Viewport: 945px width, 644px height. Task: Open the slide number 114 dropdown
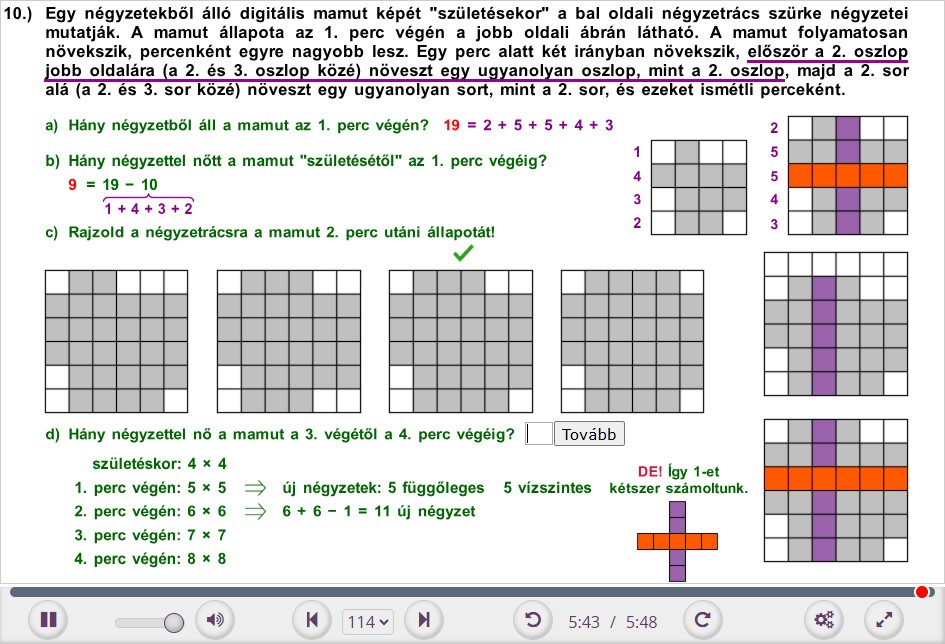click(368, 622)
